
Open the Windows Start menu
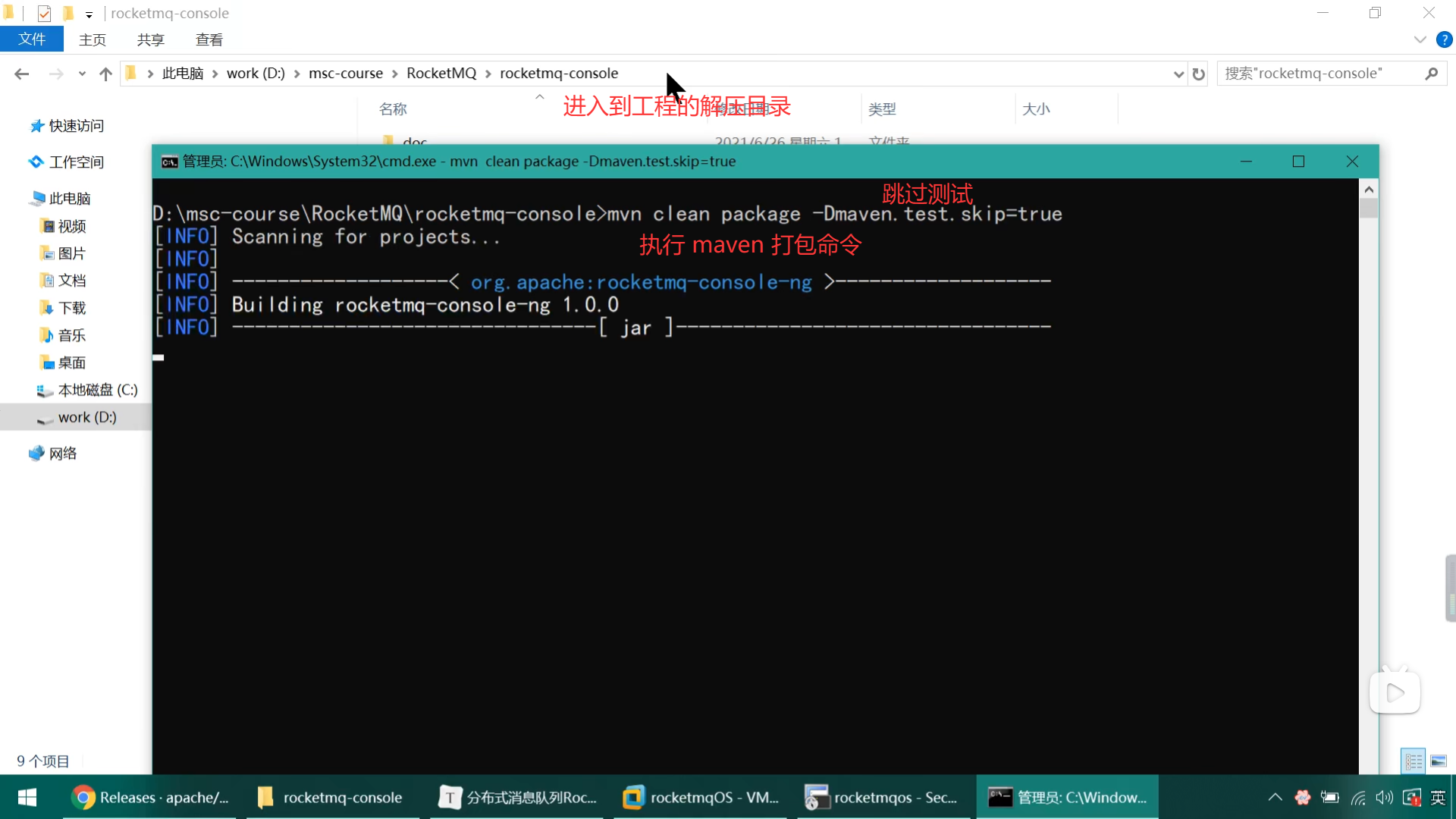point(27,797)
